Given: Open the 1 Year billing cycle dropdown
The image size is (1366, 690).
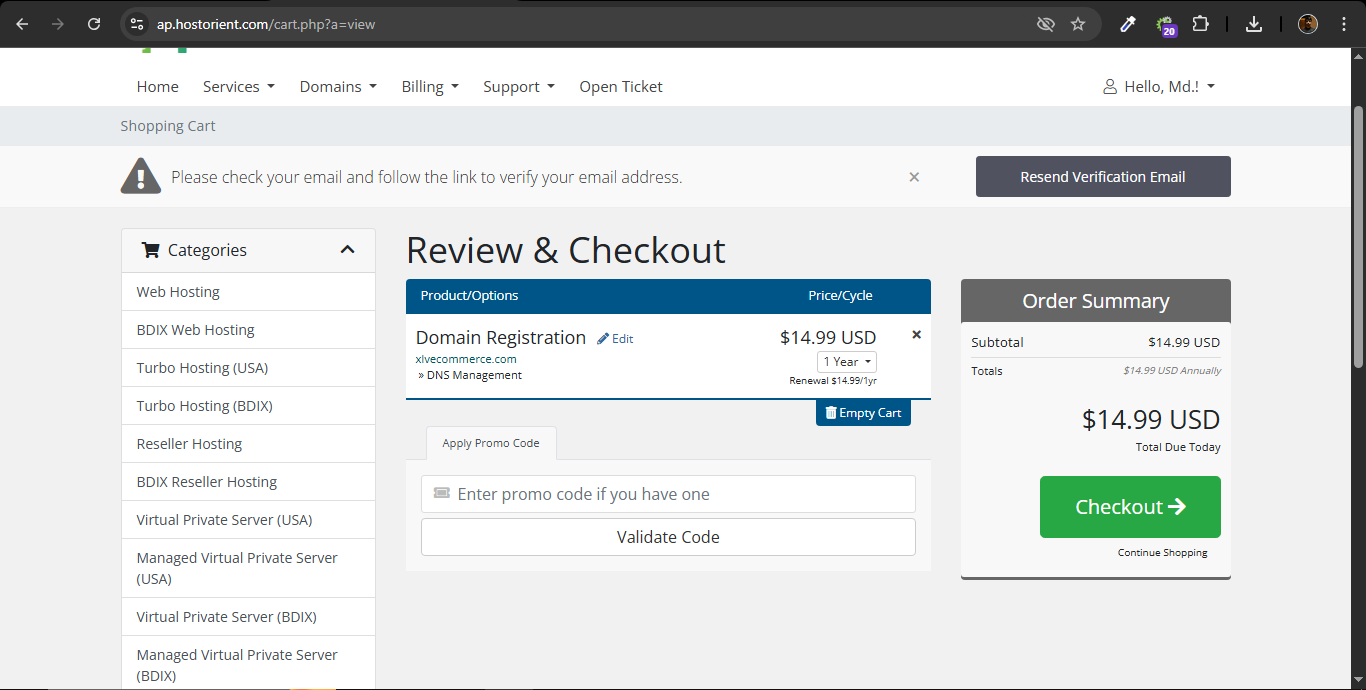Looking at the screenshot, I should [847, 362].
